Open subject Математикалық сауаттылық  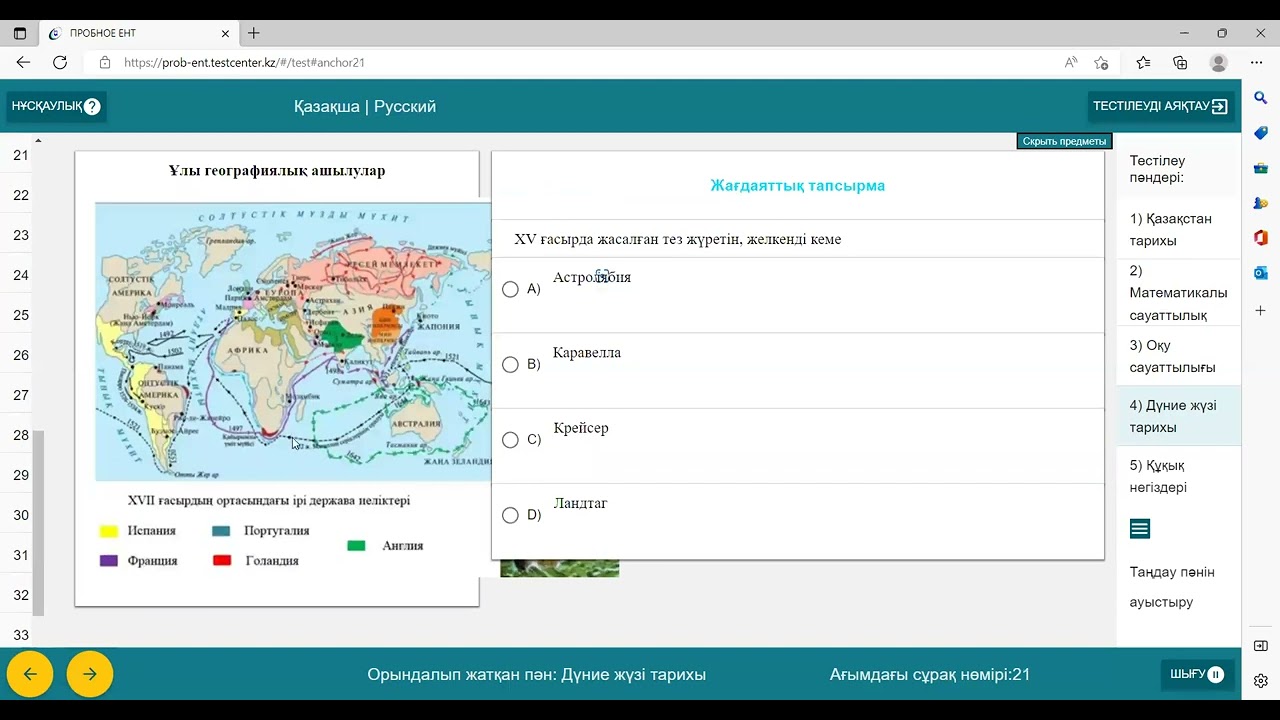pos(1178,293)
